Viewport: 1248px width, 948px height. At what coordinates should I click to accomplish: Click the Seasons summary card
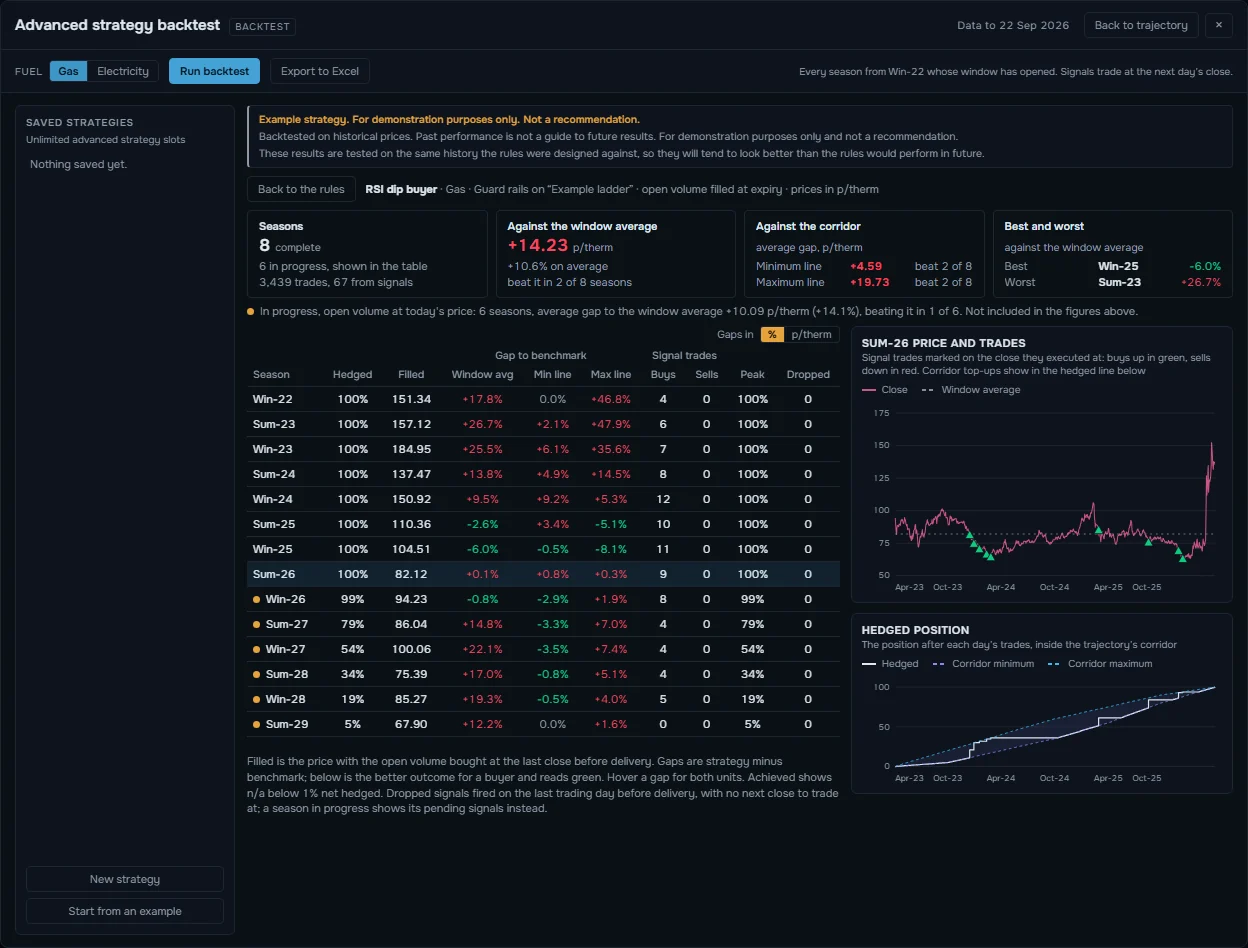coord(367,253)
